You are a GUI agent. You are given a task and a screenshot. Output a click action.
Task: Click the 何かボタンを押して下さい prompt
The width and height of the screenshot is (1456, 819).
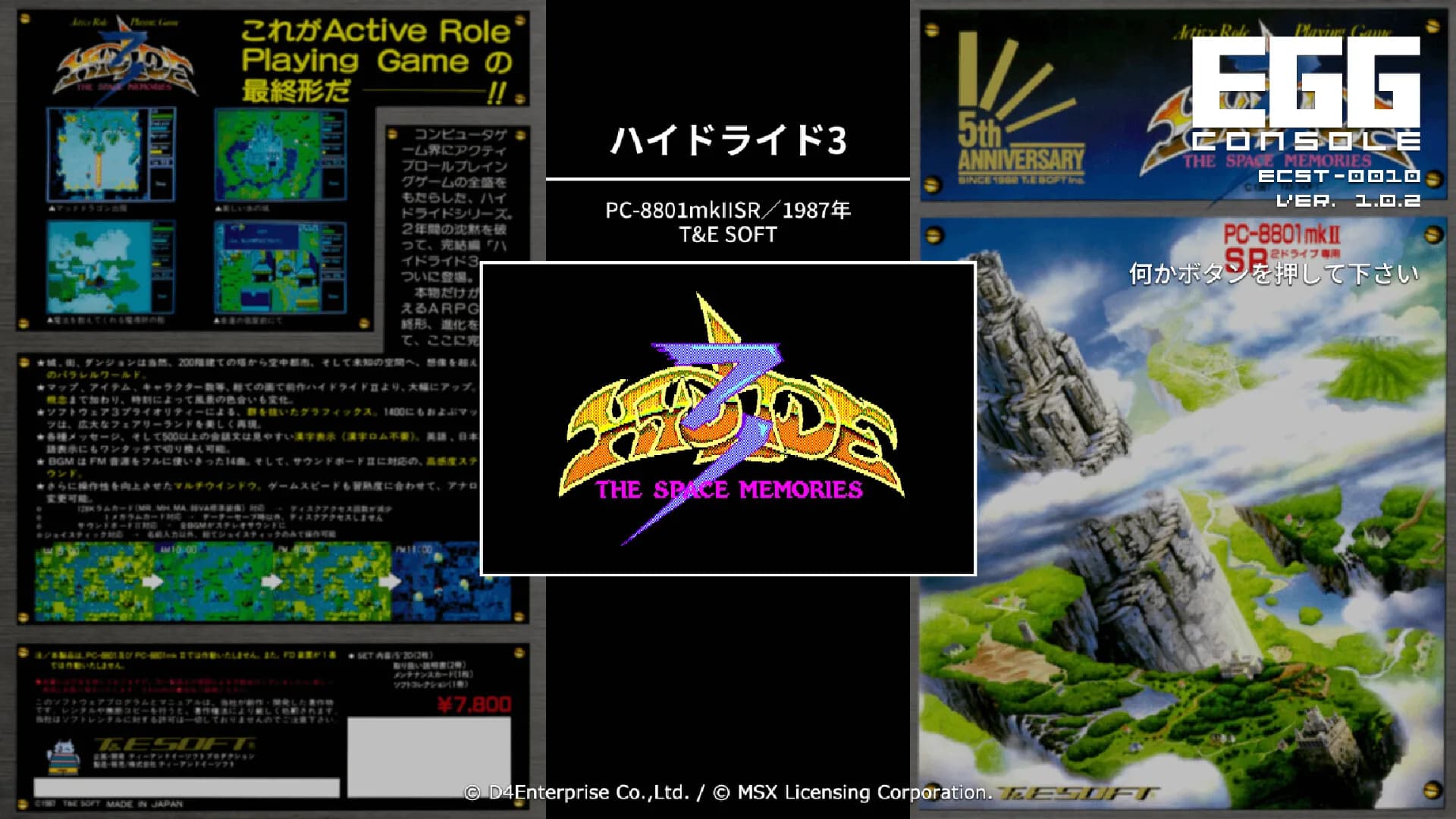pos(1274,273)
